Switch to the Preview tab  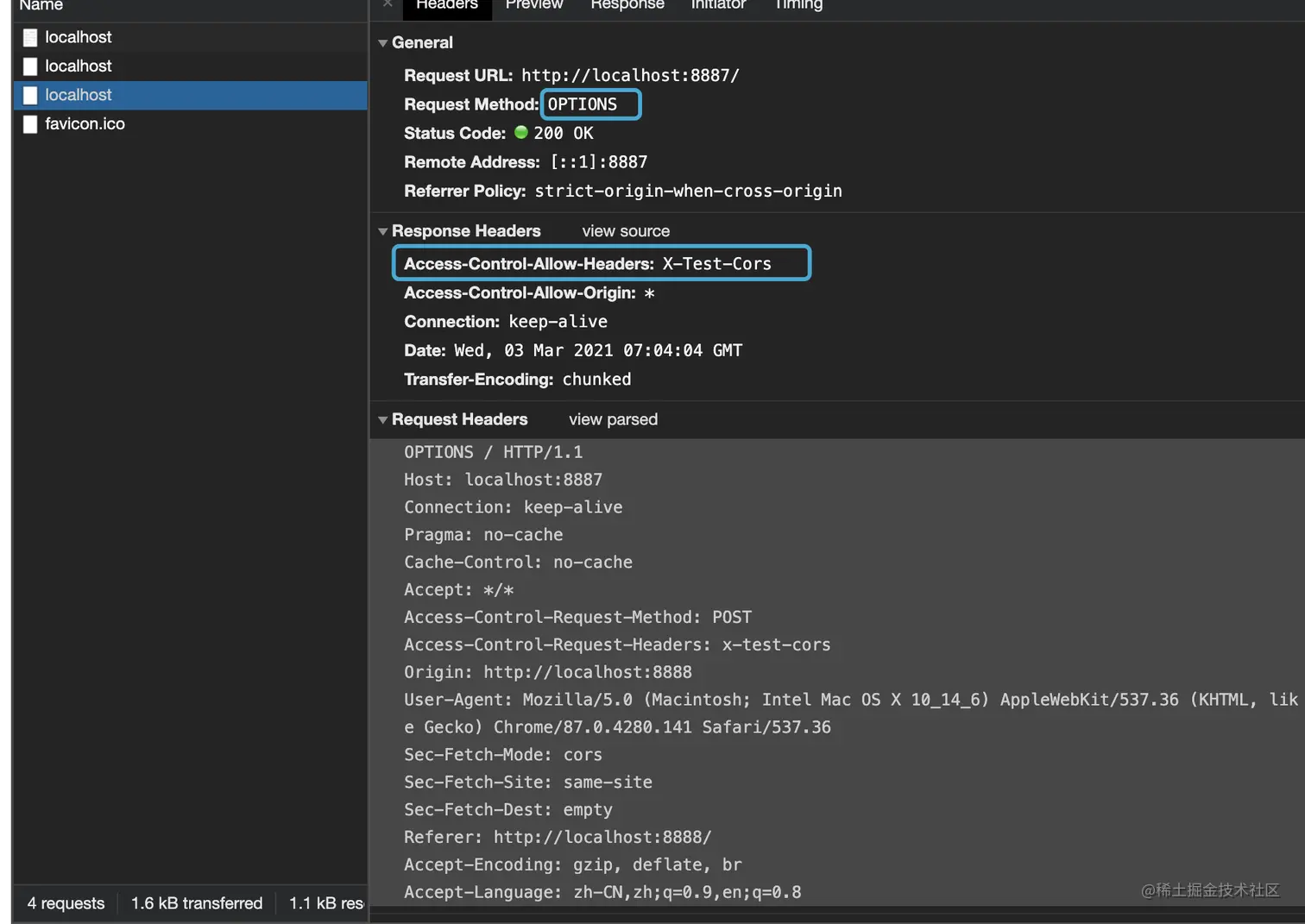(533, 5)
